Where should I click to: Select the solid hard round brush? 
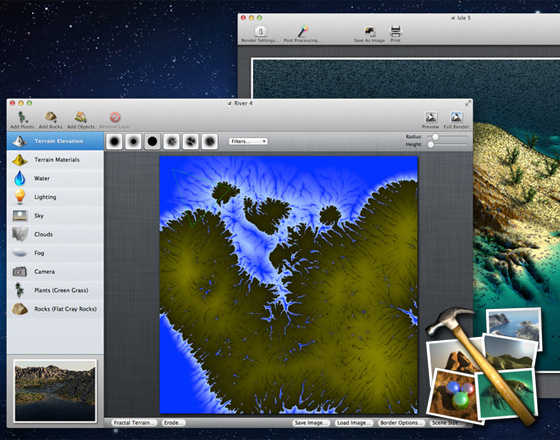point(152,141)
